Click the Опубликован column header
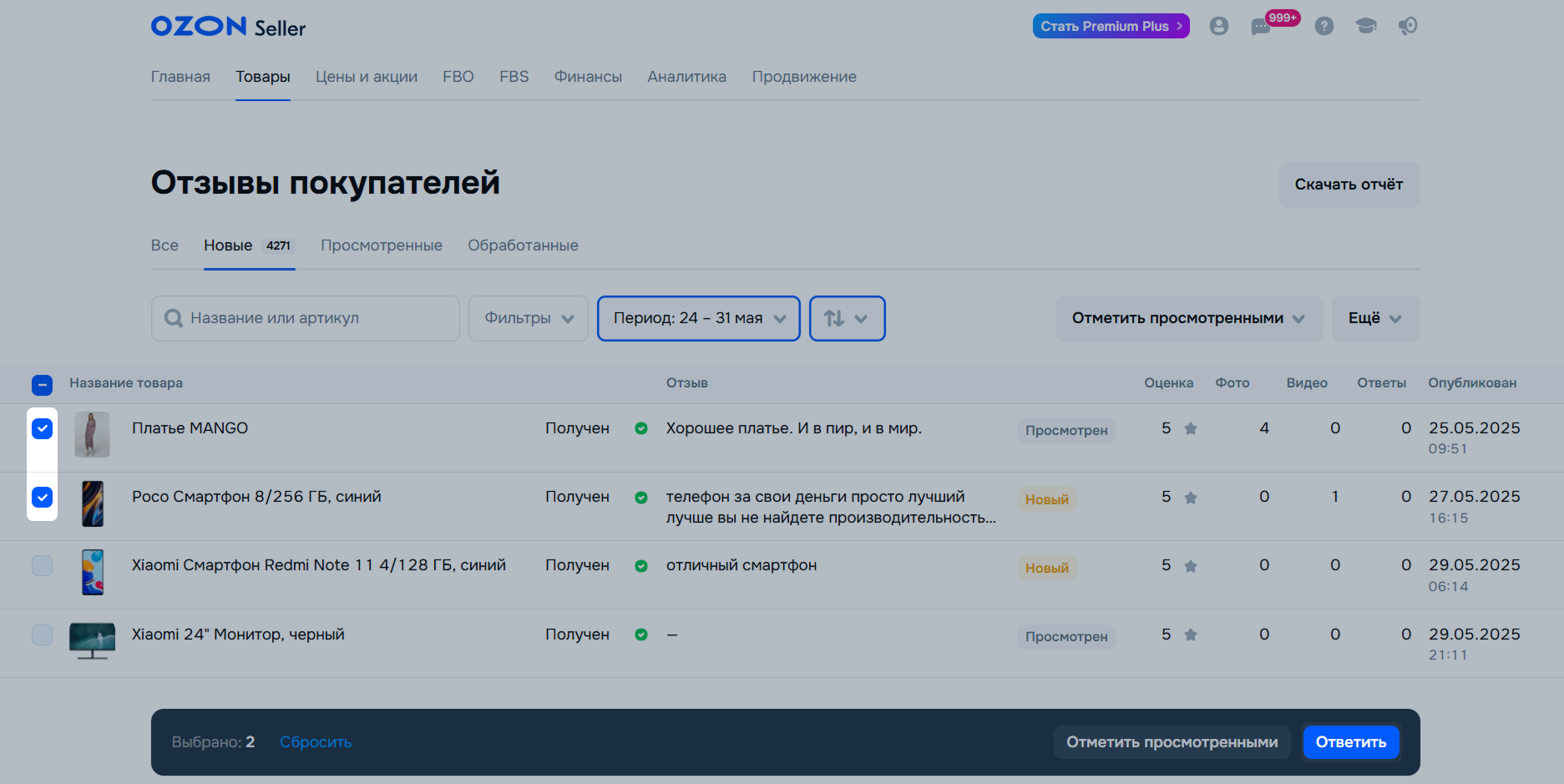This screenshot has height=784, width=1564. click(1472, 383)
